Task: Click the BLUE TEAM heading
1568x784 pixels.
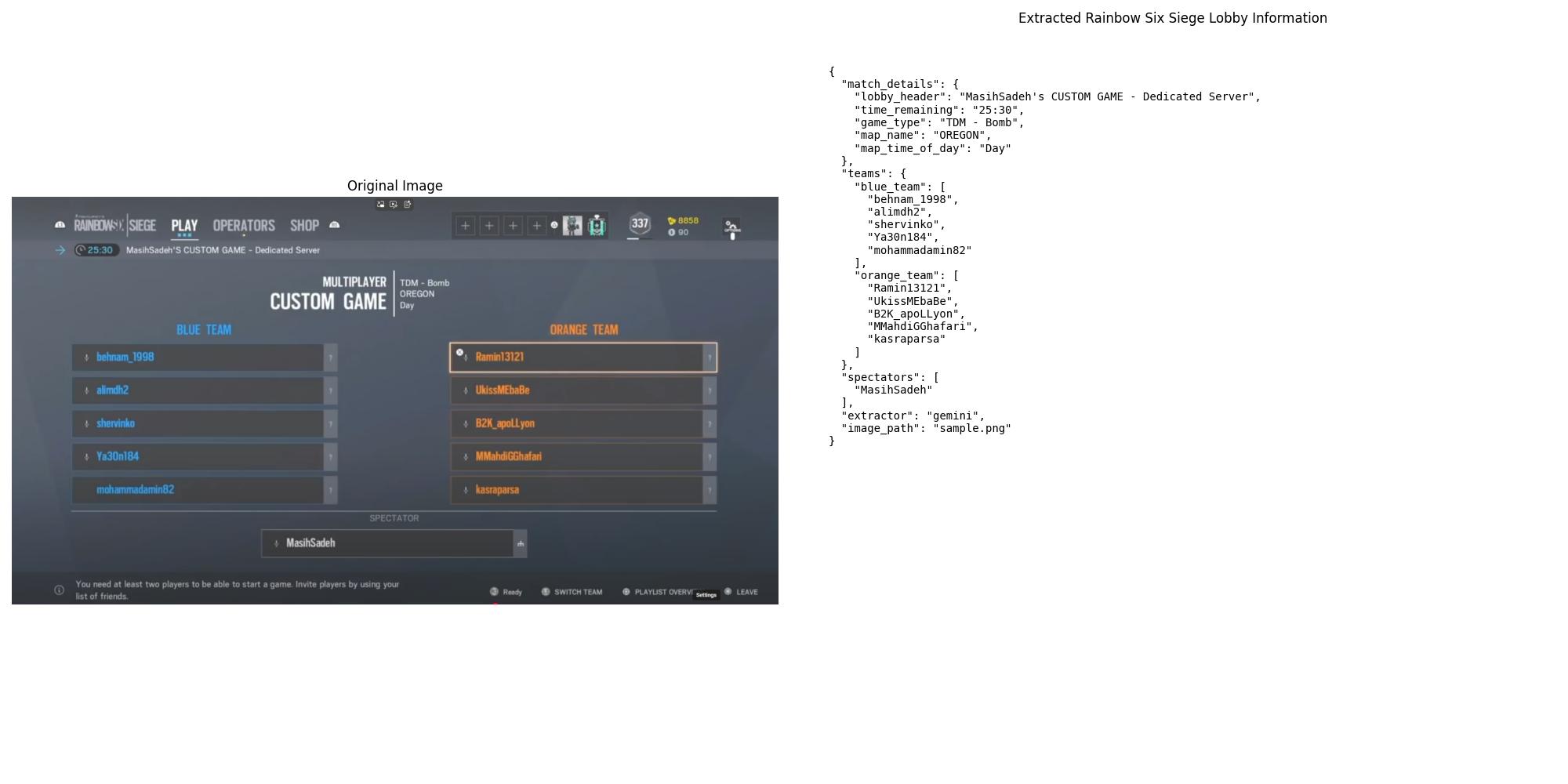Action: click(x=204, y=330)
